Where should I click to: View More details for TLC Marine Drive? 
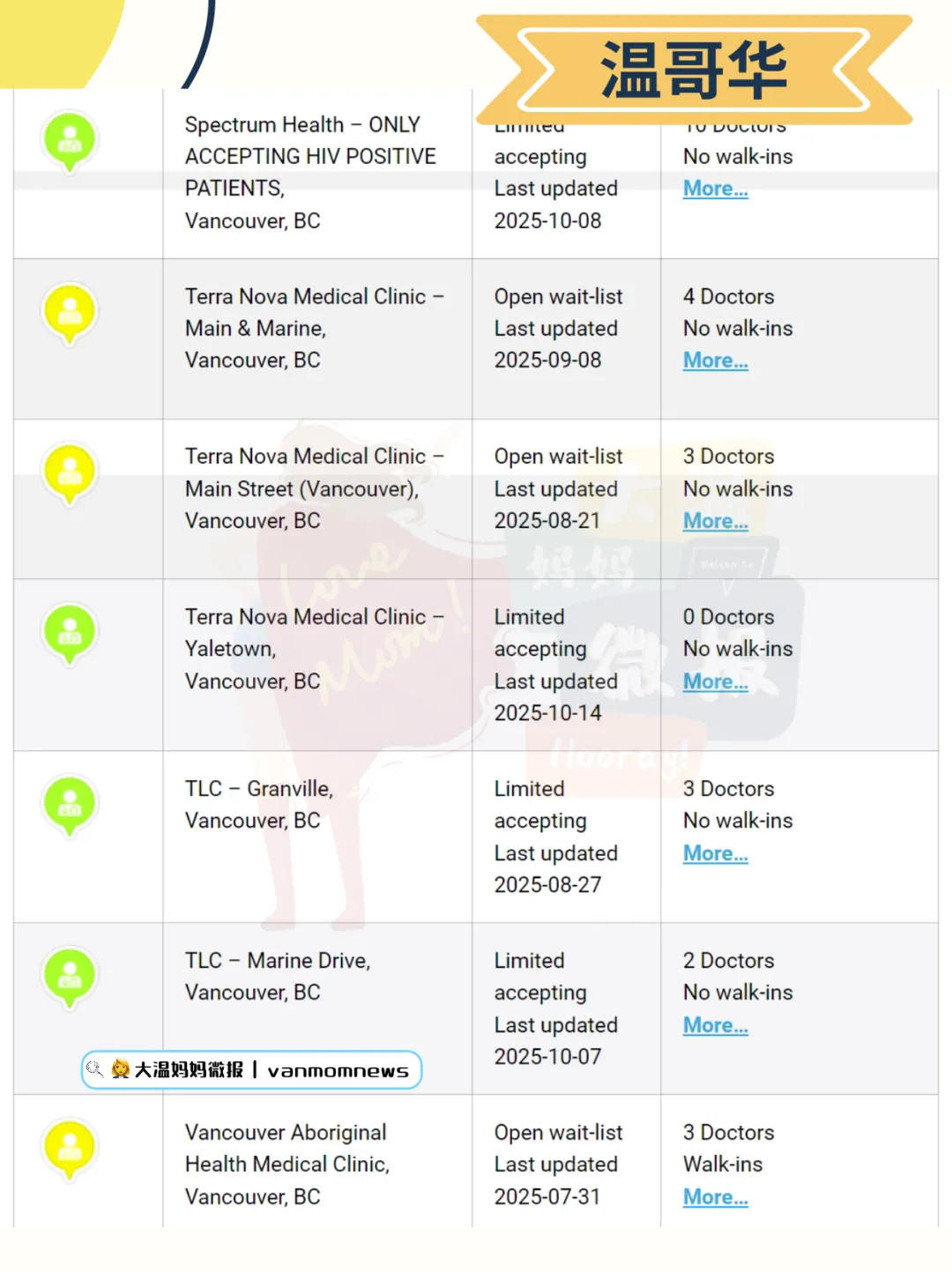(715, 1025)
